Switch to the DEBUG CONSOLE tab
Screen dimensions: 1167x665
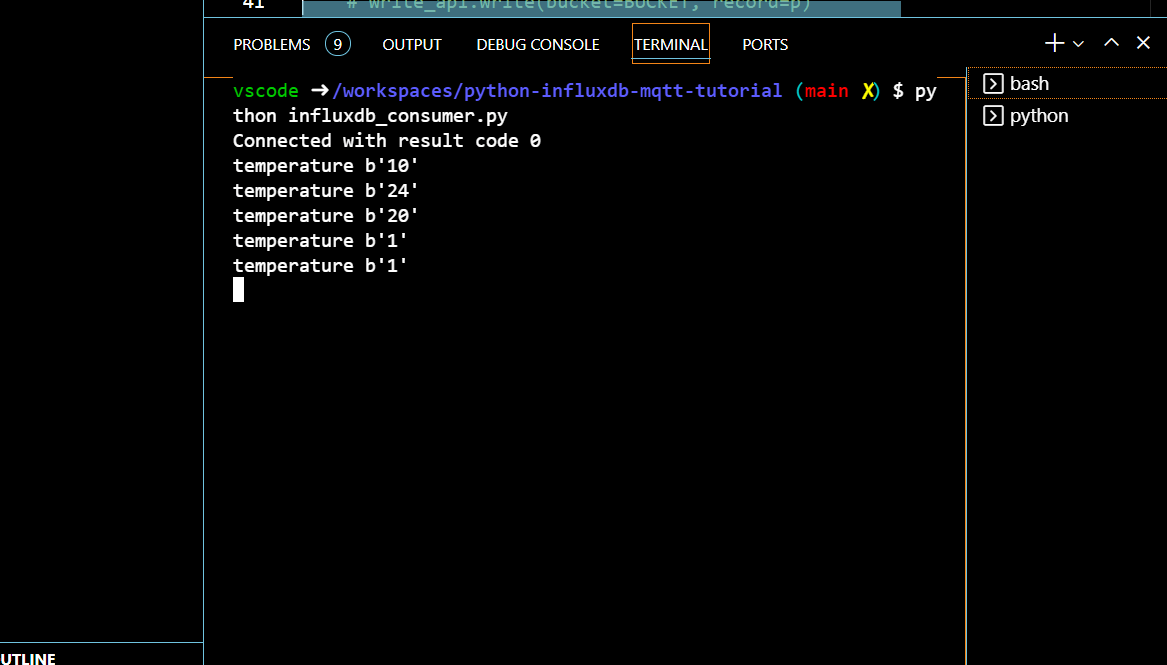pyautogui.click(x=537, y=44)
